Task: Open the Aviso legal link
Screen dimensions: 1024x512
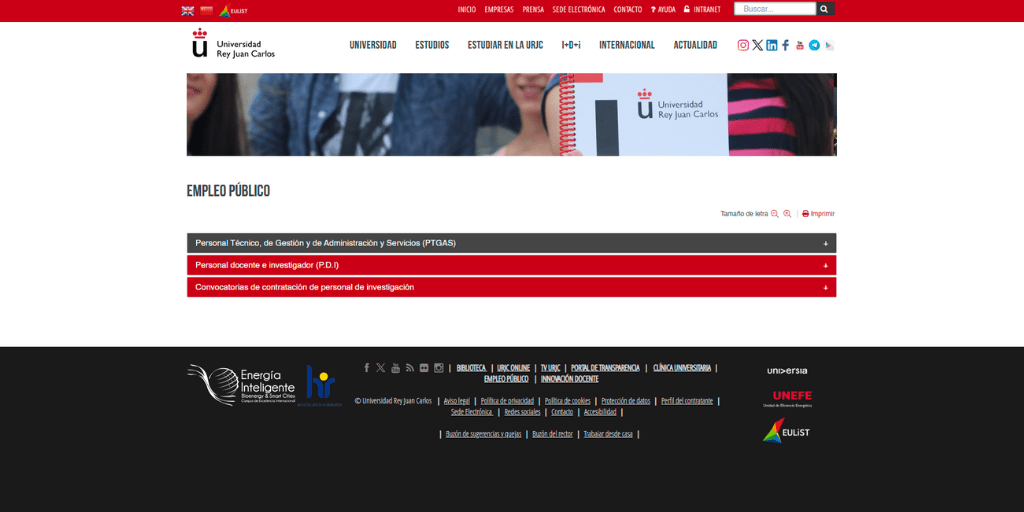Action: (x=456, y=401)
